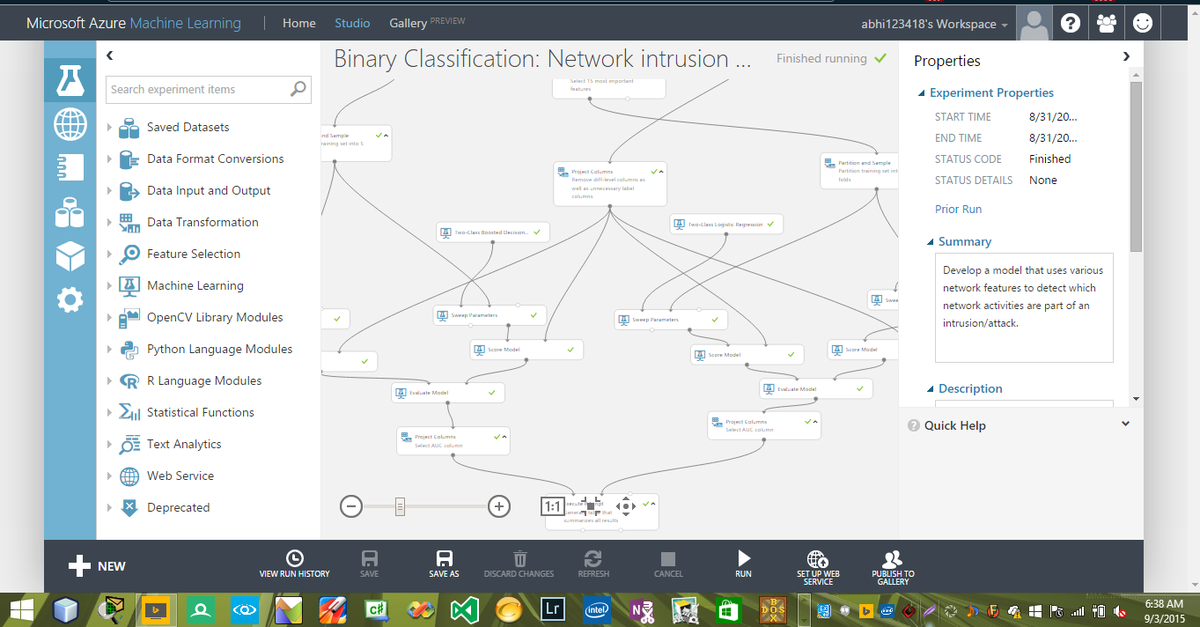Open Visual Studio from taskbar
1200x627 pixels.
(x=465, y=608)
